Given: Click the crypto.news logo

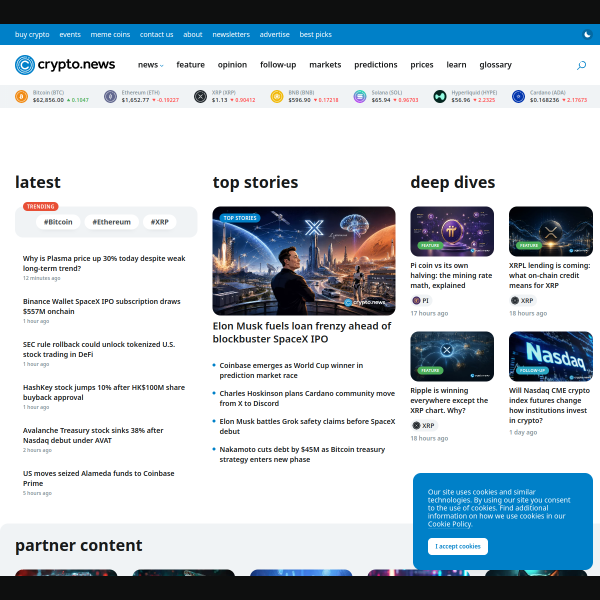Looking at the screenshot, I should tap(65, 65).
